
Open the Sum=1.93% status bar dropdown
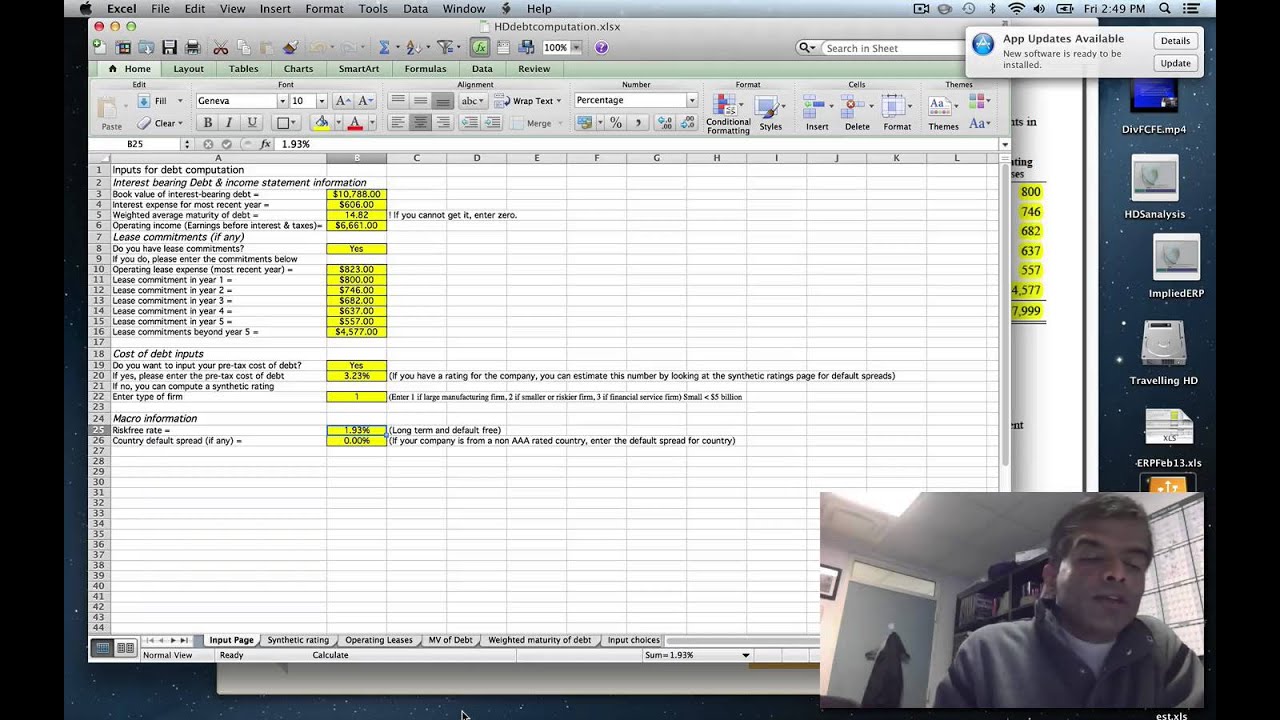(745, 655)
